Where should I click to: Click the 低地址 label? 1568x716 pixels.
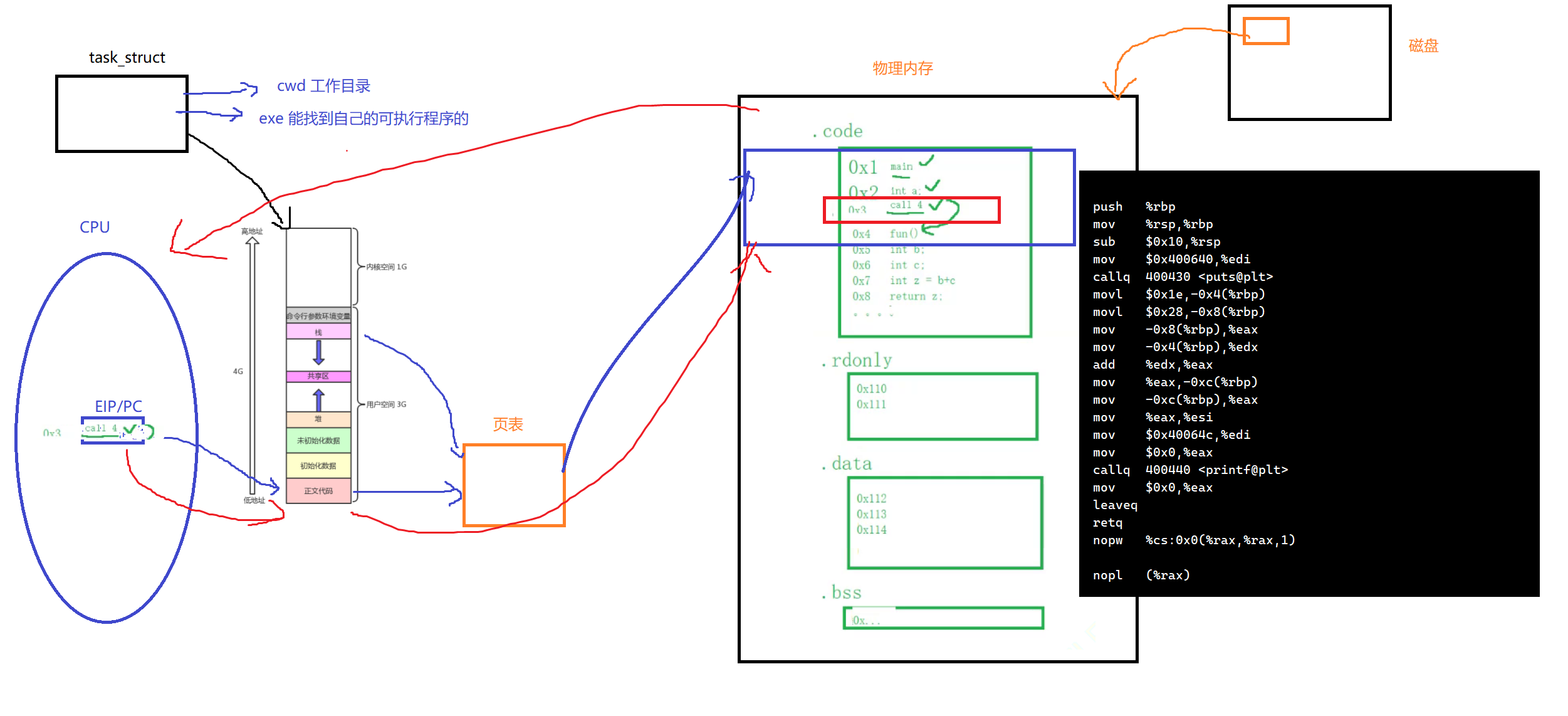click(254, 500)
